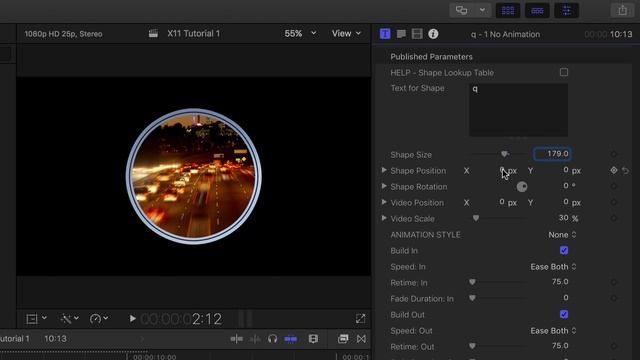Adjust the Video Scale slider handle
The image size is (640, 360).
[476, 218]
